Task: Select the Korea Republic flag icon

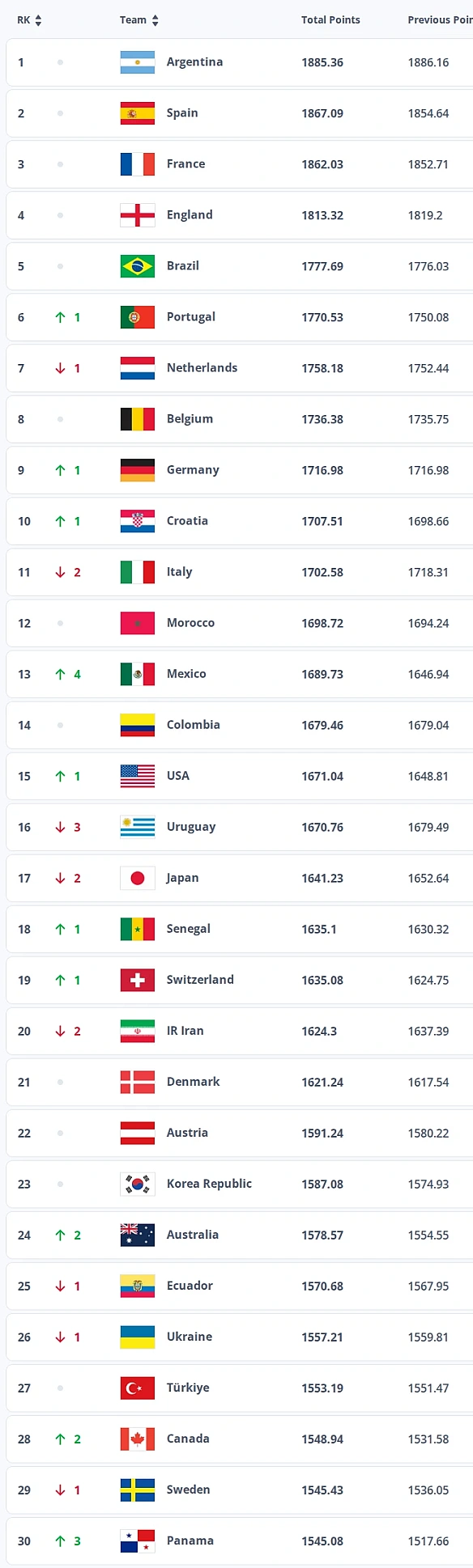Action: click(138, 1184)
